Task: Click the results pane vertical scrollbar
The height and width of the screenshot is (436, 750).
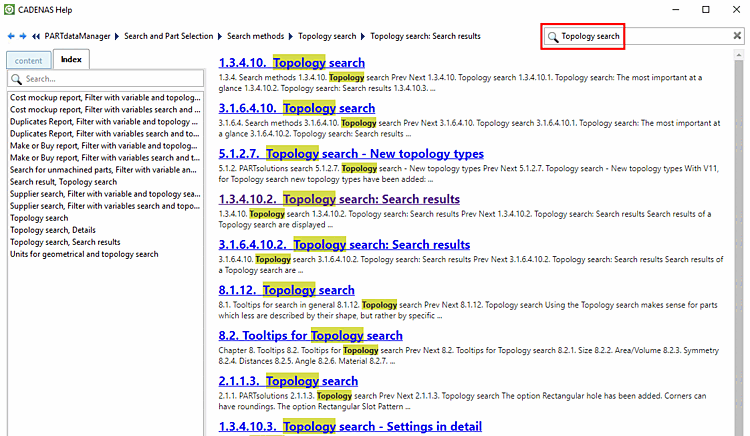Action: click(x=739, y=249)
